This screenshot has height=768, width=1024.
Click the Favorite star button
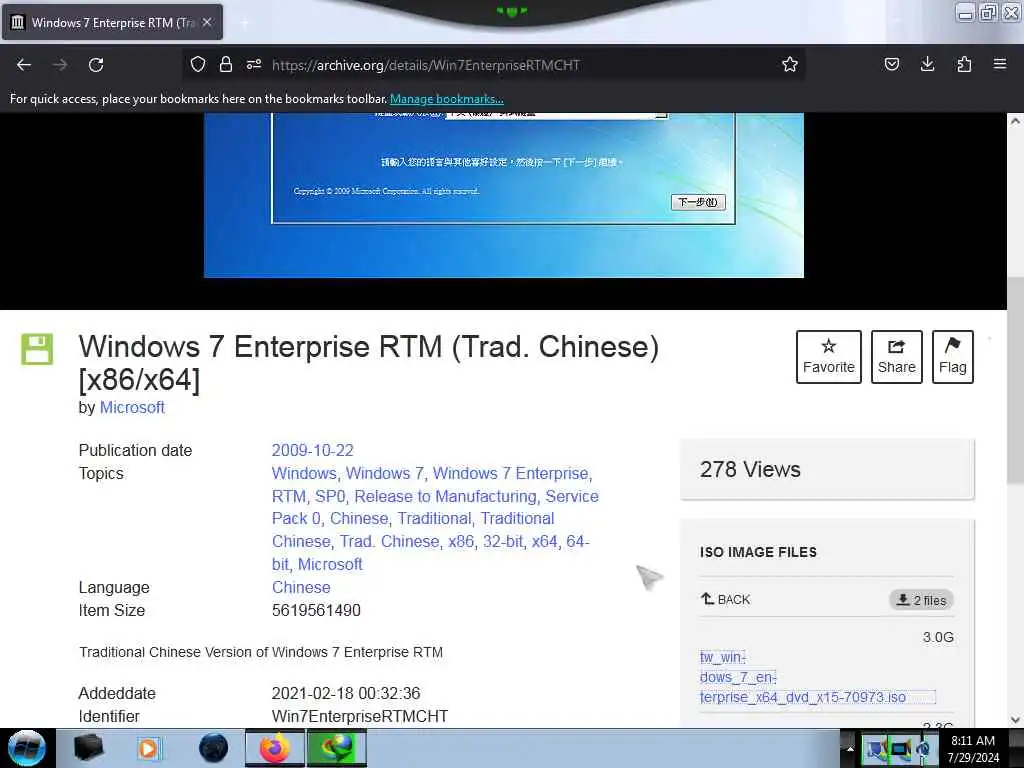tap(829, 357)
